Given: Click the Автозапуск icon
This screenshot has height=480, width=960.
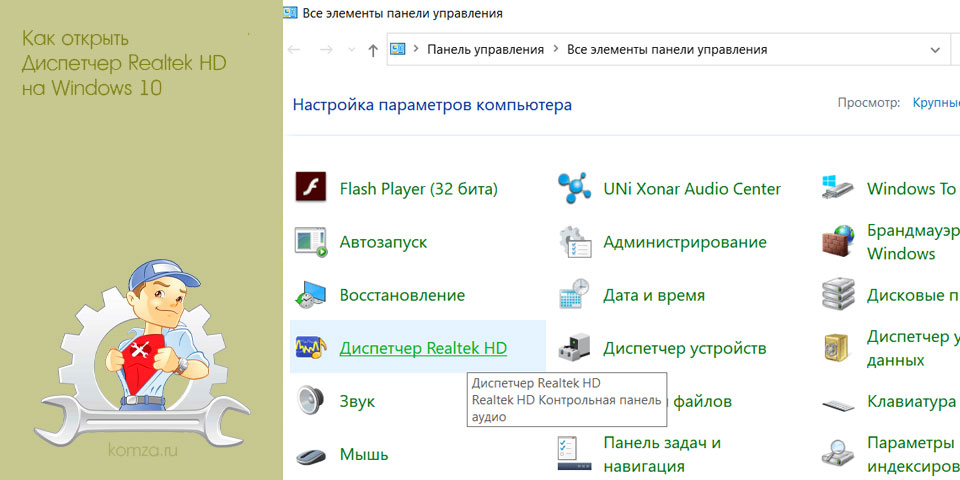Looking at the screenshot, I should click(311, 241).
